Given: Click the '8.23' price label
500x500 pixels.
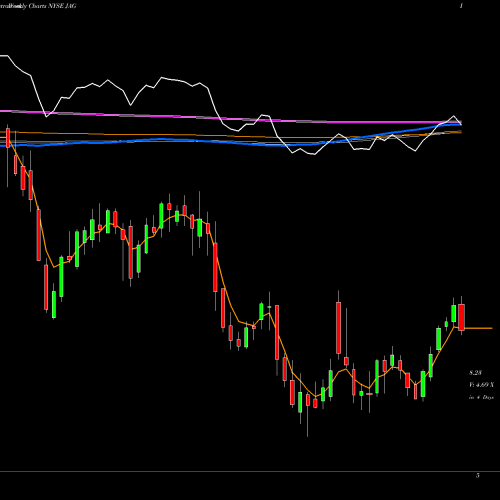Looking at the screenshot, I should 475,373.
